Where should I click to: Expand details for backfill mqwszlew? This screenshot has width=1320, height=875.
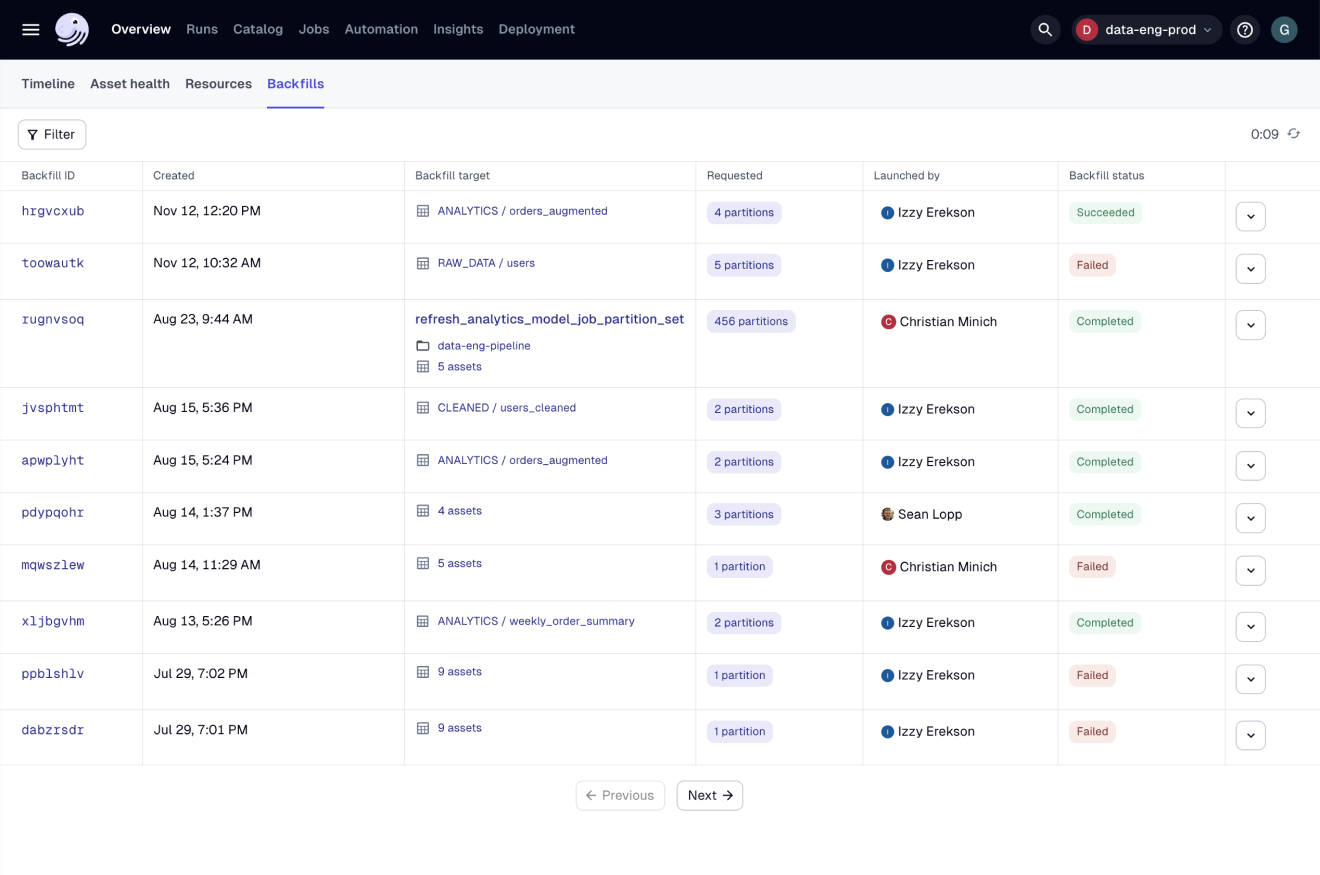tap(1250, 570)
